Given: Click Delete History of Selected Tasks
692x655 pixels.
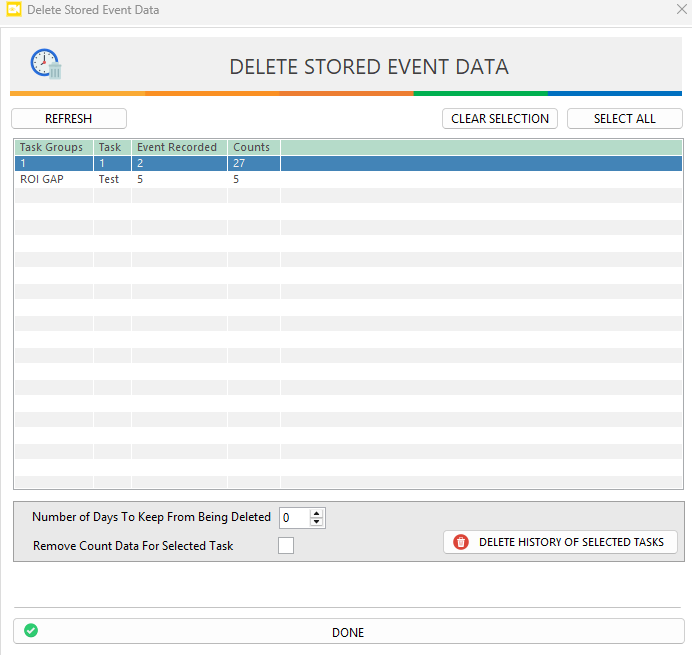Looking at the screenshot, I should pyautogui.click(x=560, y=542).
